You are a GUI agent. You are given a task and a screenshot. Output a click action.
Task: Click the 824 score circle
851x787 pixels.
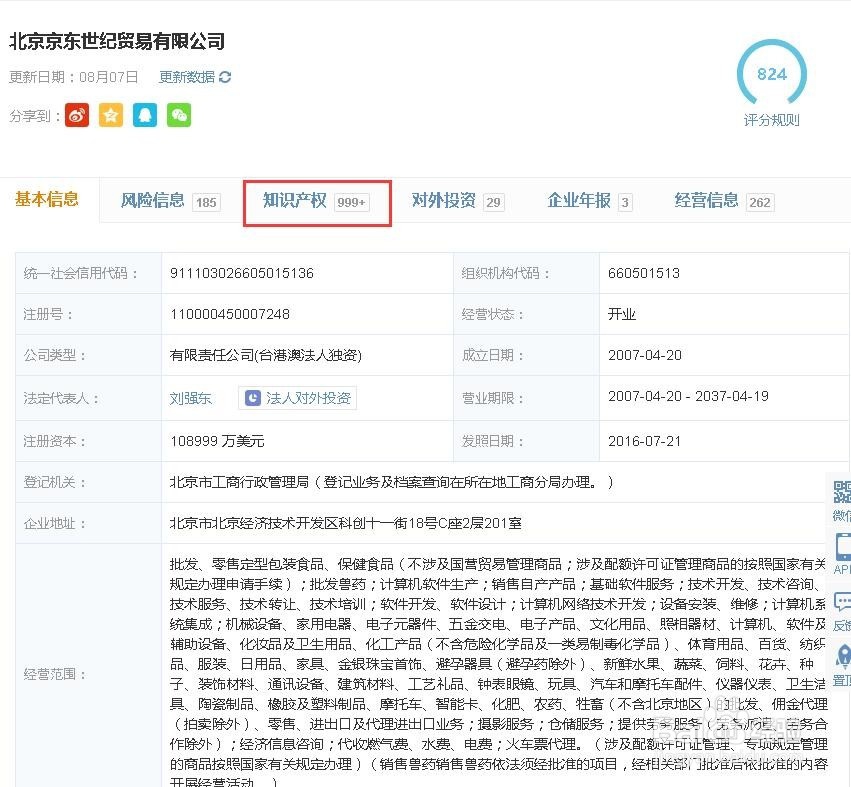(x=771, y=73)
